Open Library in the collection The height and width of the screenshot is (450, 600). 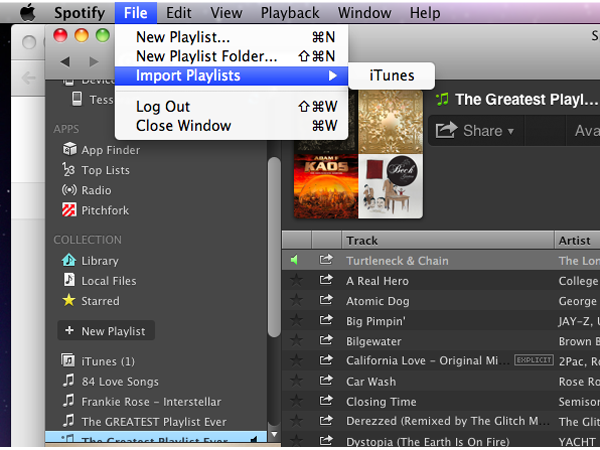[x=90, y=261]
